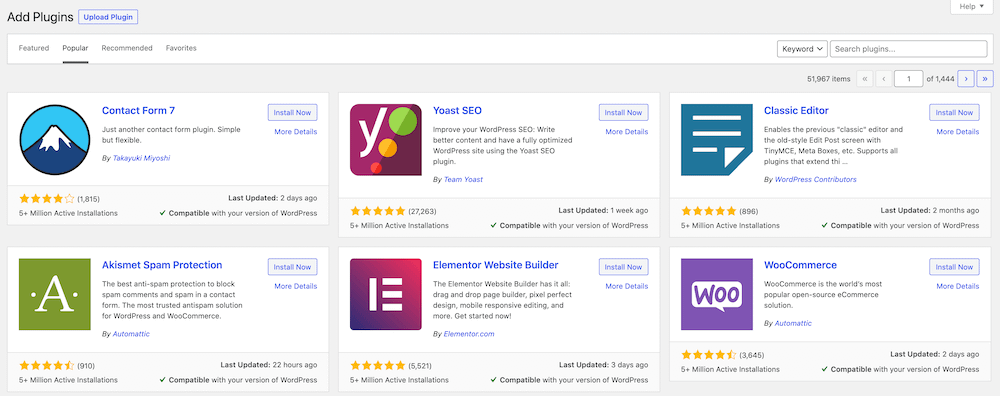This screenshot has width=1000, height=396.
Task: Focus the Search plugins field
Action: pos(909,49)
